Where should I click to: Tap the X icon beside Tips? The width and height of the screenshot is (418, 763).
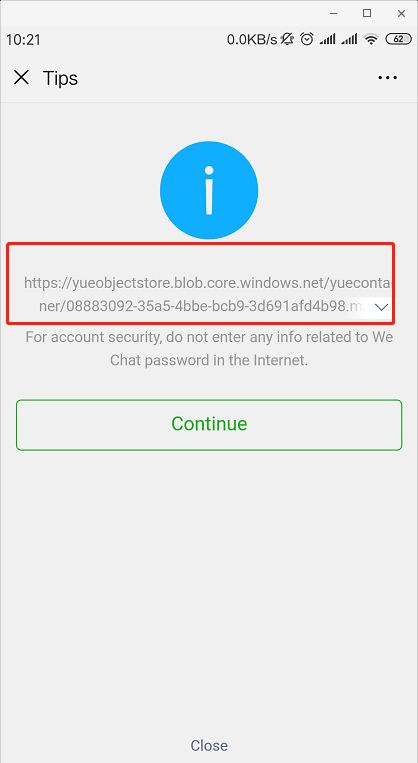21,77
